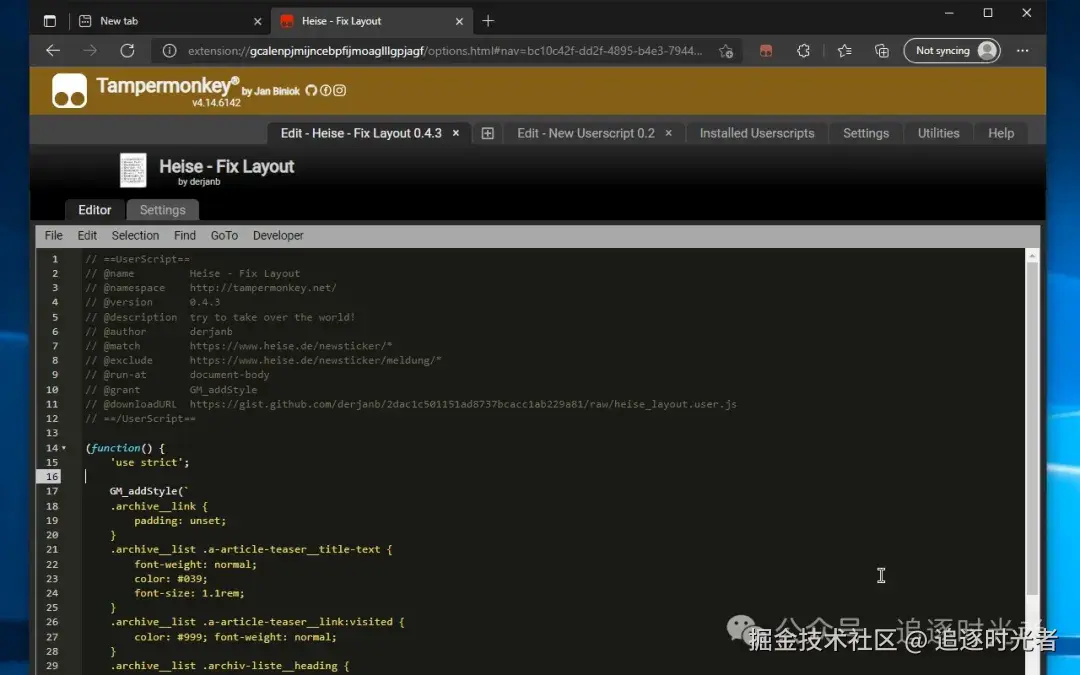1080x675 pixels.
Task: Close the Edit - Heise - Fix Layout tab
Action: click(x=456, y=133)
